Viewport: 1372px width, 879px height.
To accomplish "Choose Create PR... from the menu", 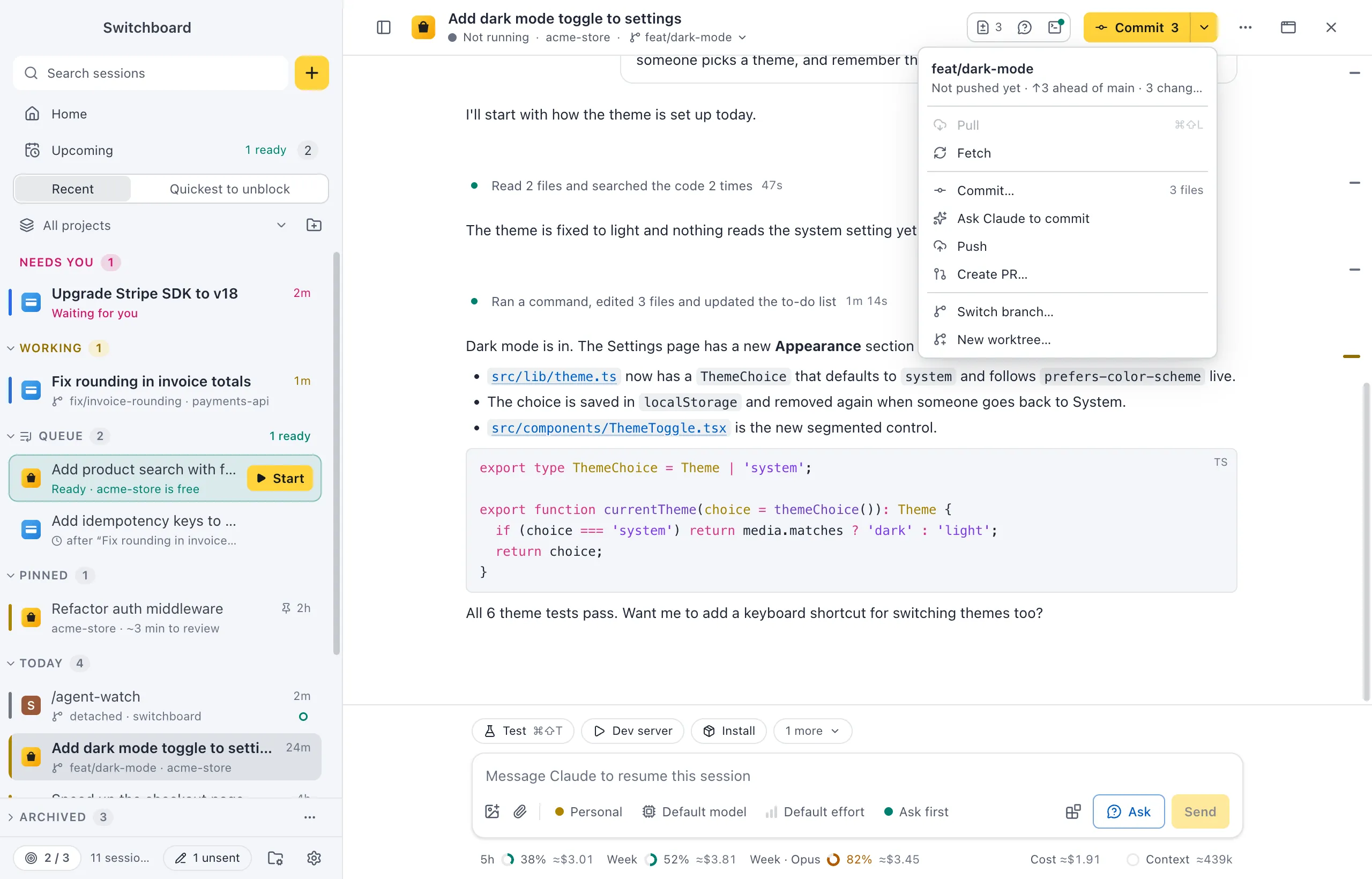I will pos(1067,274).
